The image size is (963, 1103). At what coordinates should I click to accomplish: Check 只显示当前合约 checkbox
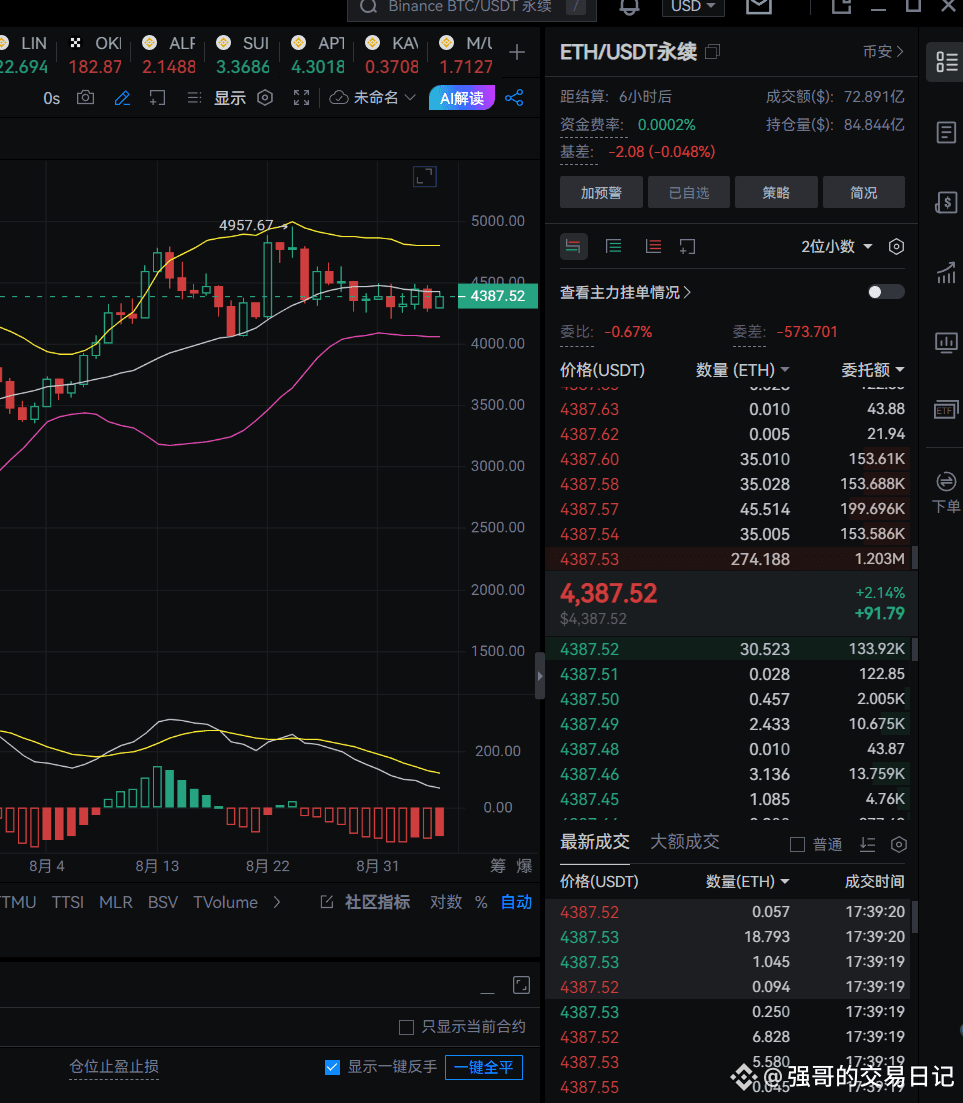pos(407,1027)
